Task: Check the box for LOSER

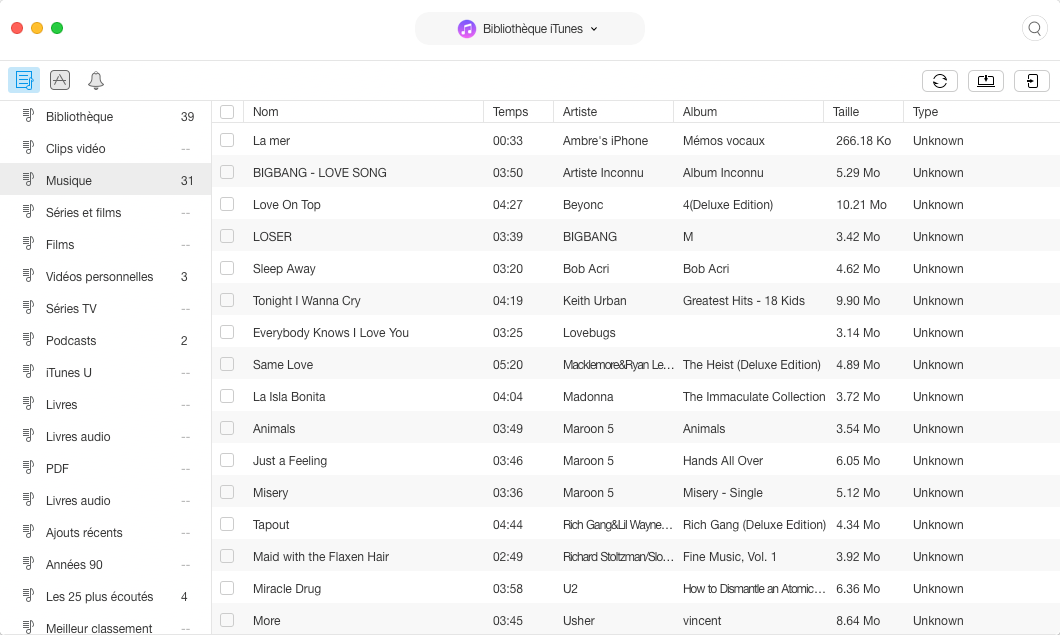Action: coord(227,236)
